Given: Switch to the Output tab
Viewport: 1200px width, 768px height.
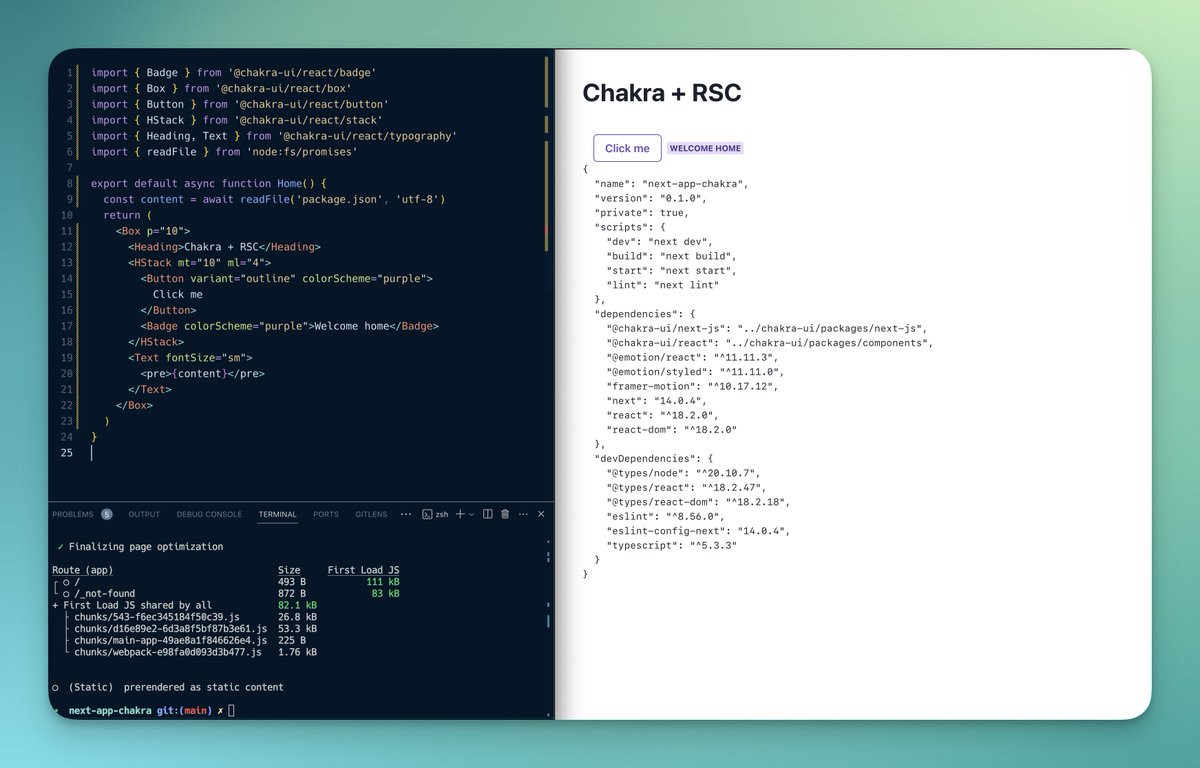Looking at the screenshot, I should click(144, 514).
